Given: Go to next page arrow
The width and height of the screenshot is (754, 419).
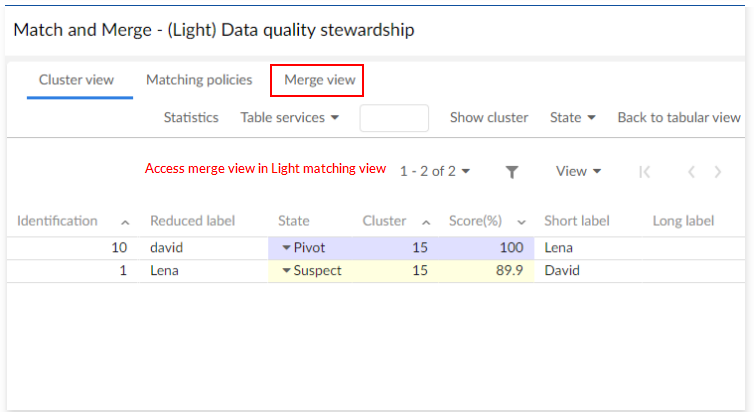Looking at the screenshot, I should pyautogui.click(x=718, y=172).
